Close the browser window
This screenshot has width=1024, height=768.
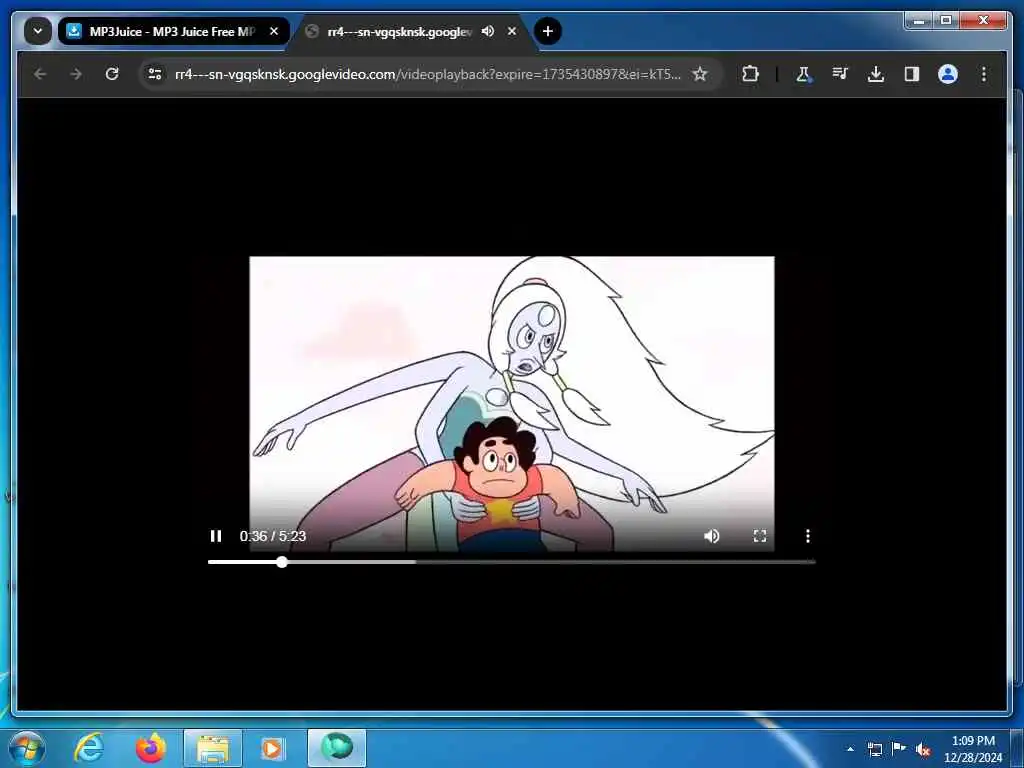(x=984, y=21)
